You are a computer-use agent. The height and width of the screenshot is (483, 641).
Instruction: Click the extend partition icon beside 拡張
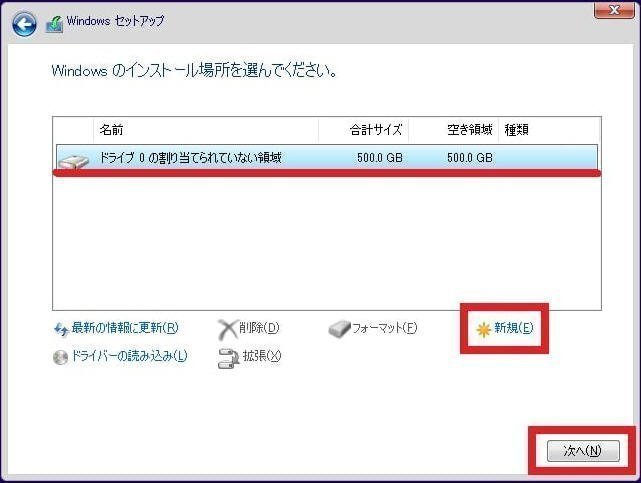coord(228,358)
